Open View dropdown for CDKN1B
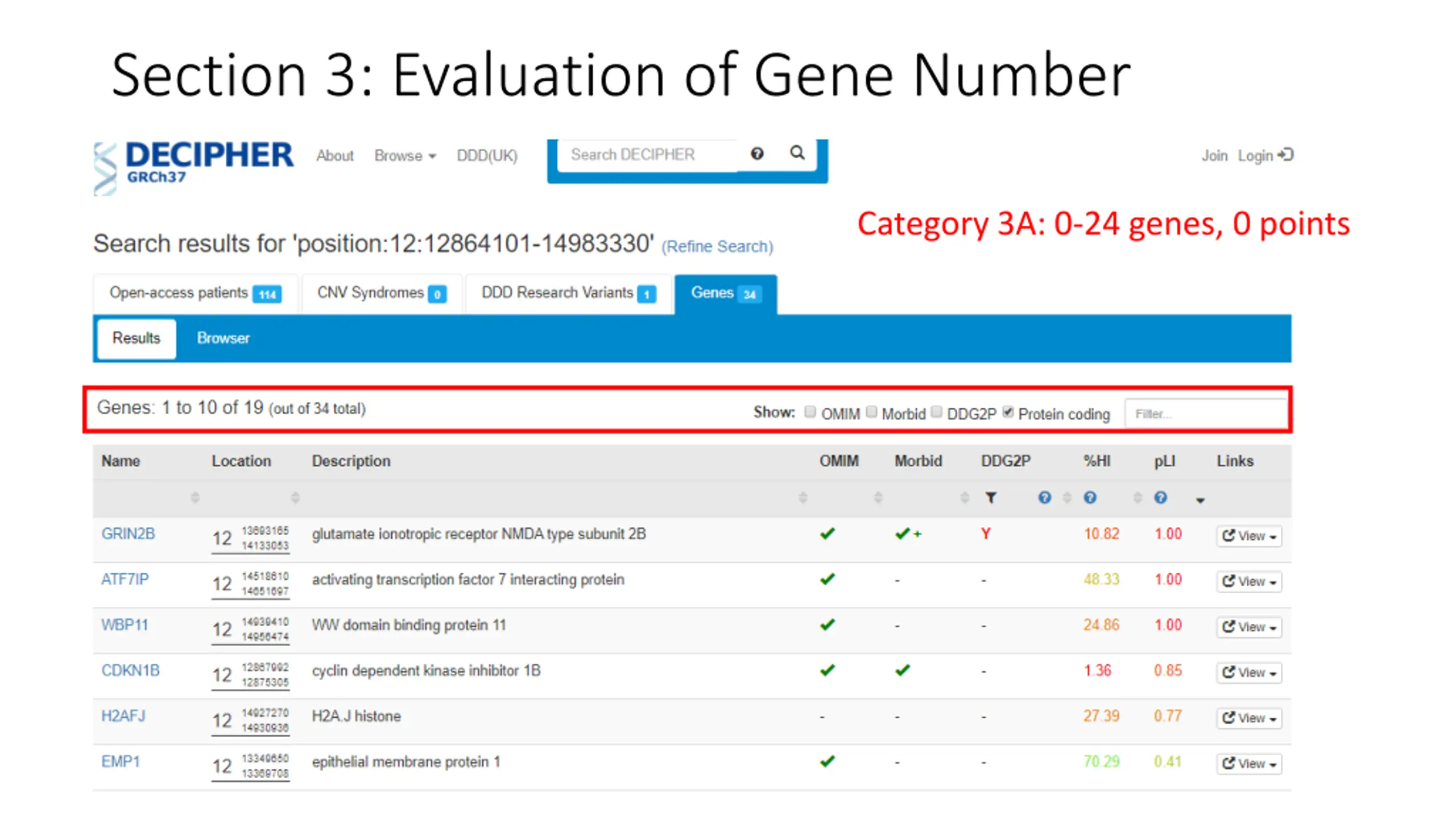1456x819 pixels. 1249,672
